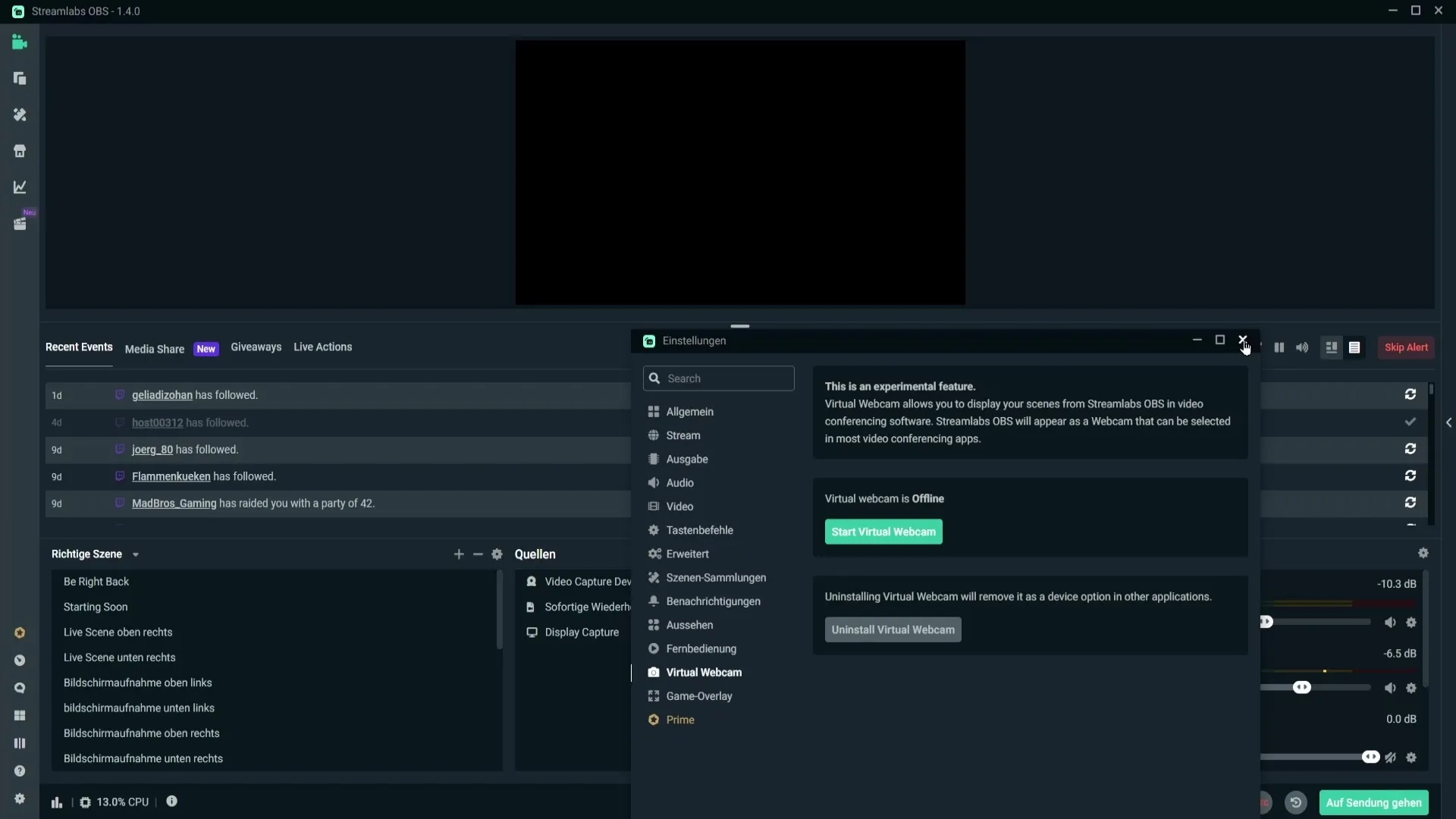Open mixer settings gear above audio levels
Screen dimensions: 1456x819
click(x=1423, y=554)
